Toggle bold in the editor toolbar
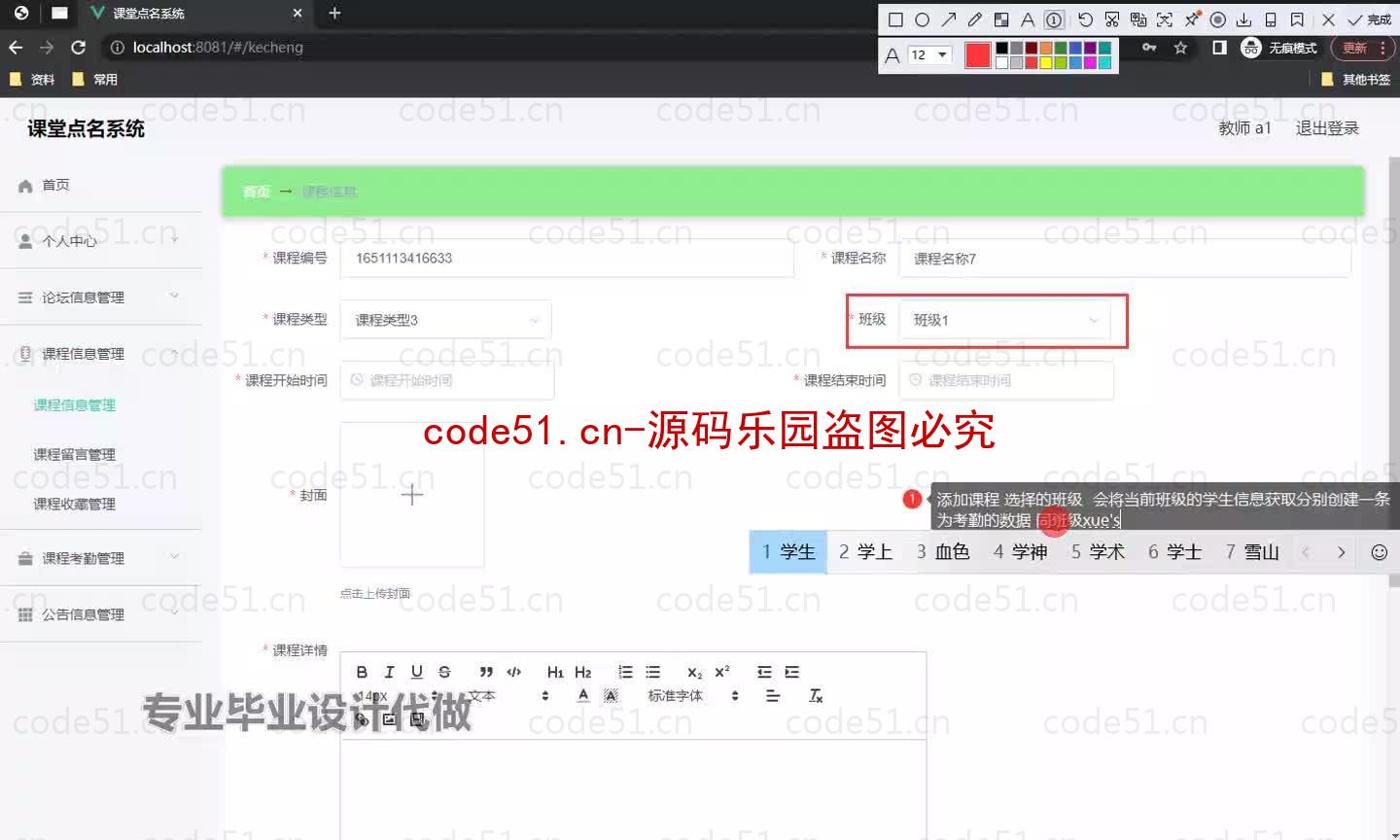The image size is (1400, 840). click(362, 672)
